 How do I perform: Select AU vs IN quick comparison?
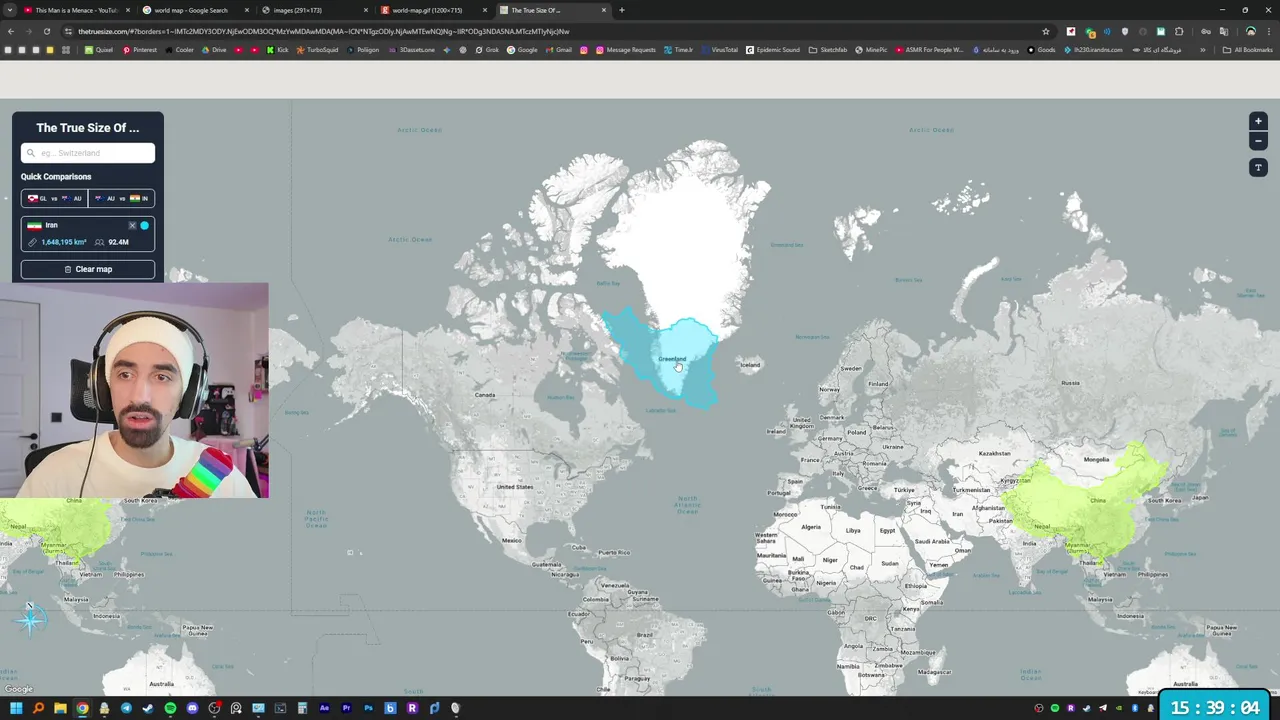pos(121,198)
